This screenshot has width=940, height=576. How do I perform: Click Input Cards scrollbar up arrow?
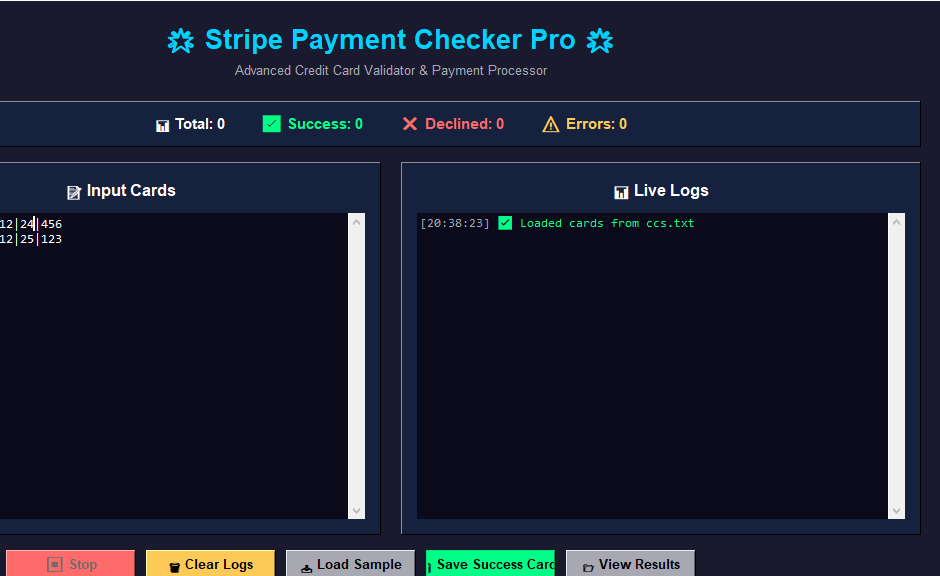pos(357,222)
